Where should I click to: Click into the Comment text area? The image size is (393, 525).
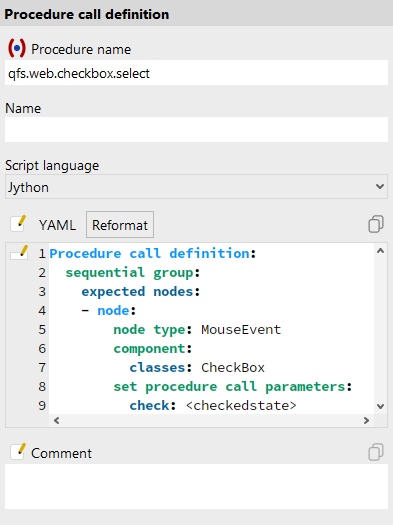[196, 486]
